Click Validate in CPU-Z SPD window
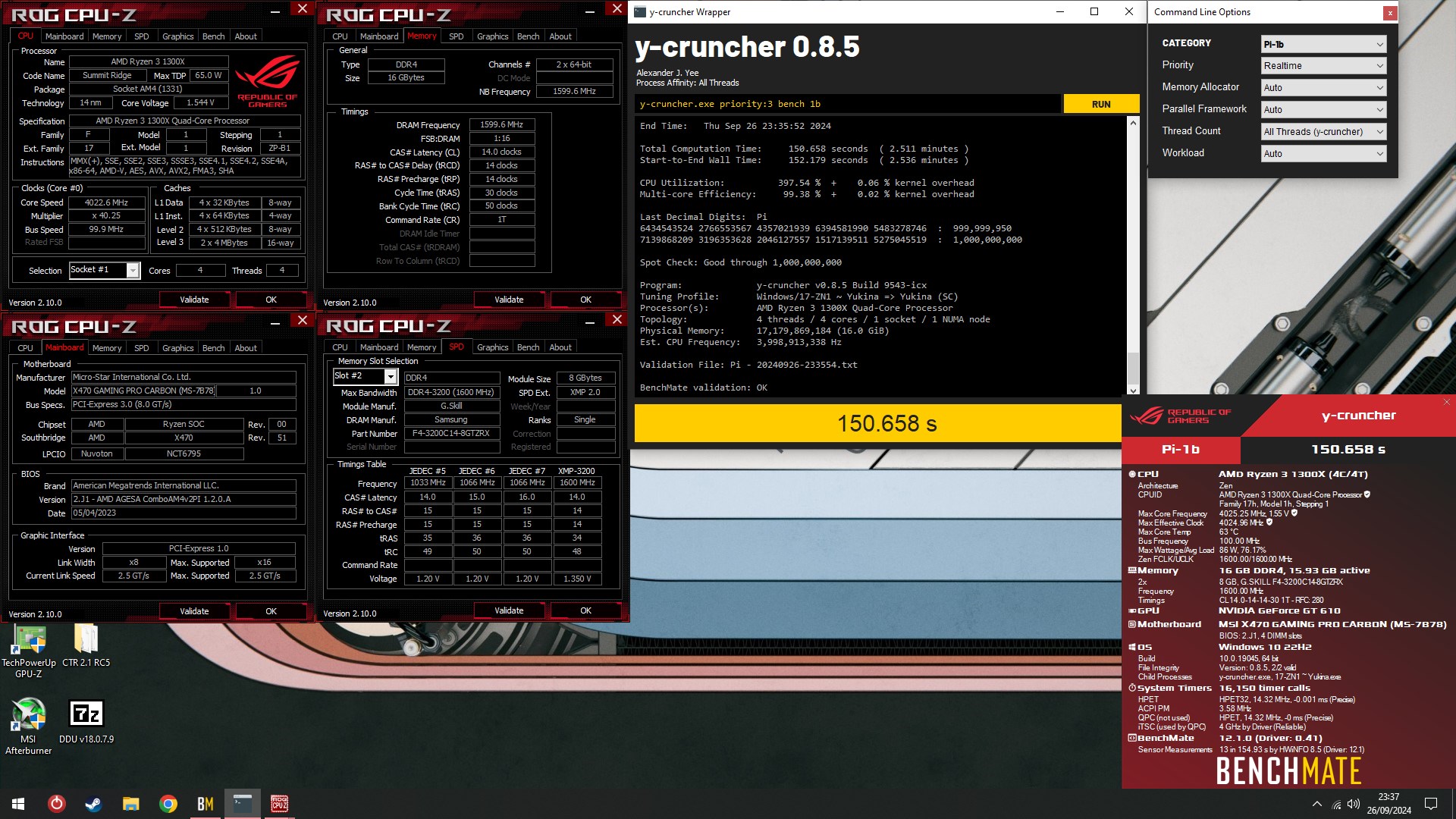This screenshot has width=1456, height=819. 509,610
